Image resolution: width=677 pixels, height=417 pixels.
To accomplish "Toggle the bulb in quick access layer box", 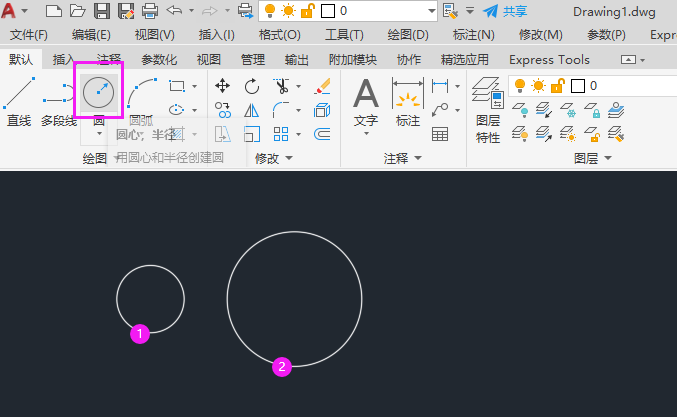I will pos(270,11).
